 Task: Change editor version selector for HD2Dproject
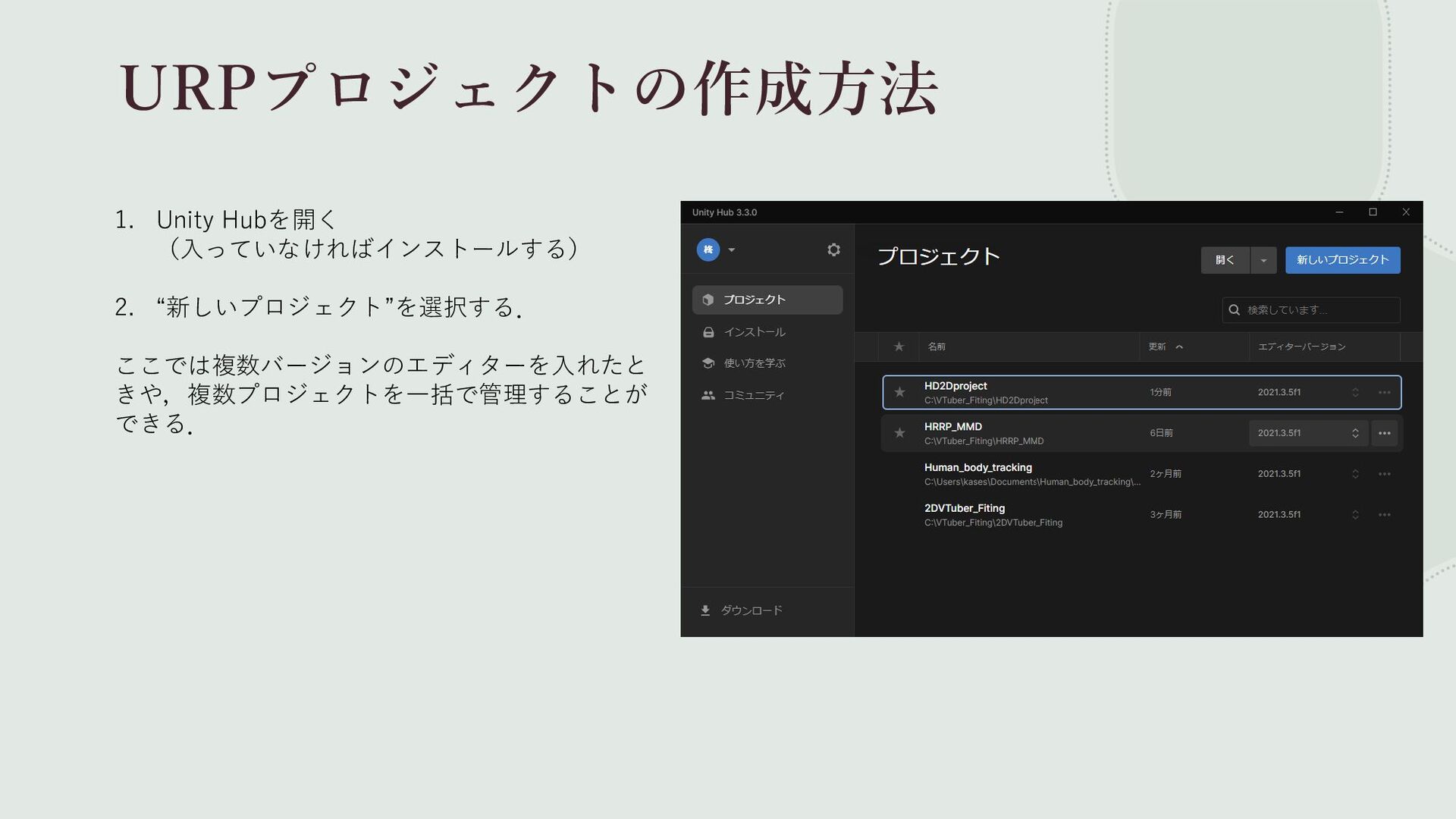(1308, 392)
